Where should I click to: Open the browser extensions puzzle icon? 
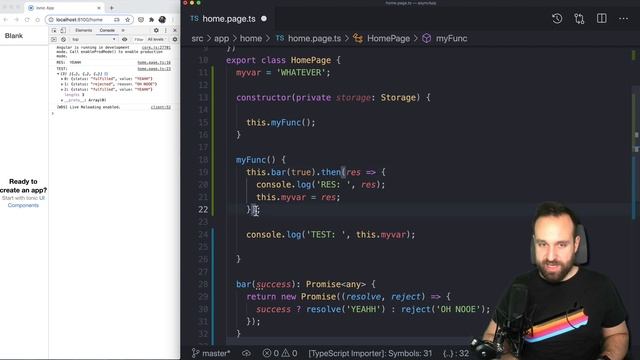pos(151,20)
